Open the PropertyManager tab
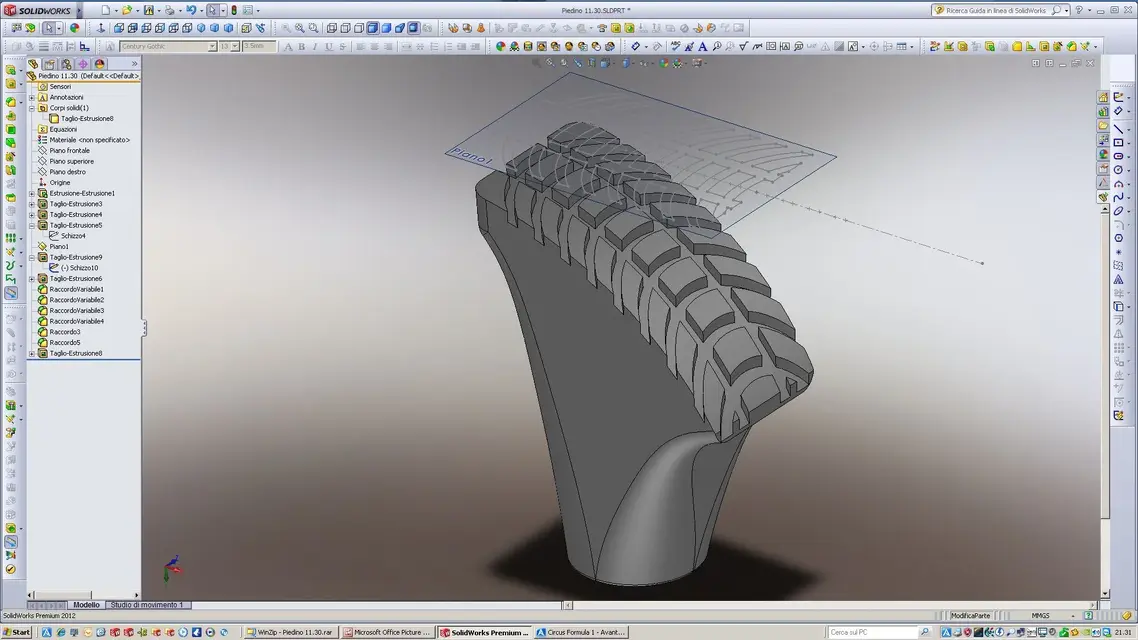Viewport: 1138px width, 640px height. click(x=50, y=64)
